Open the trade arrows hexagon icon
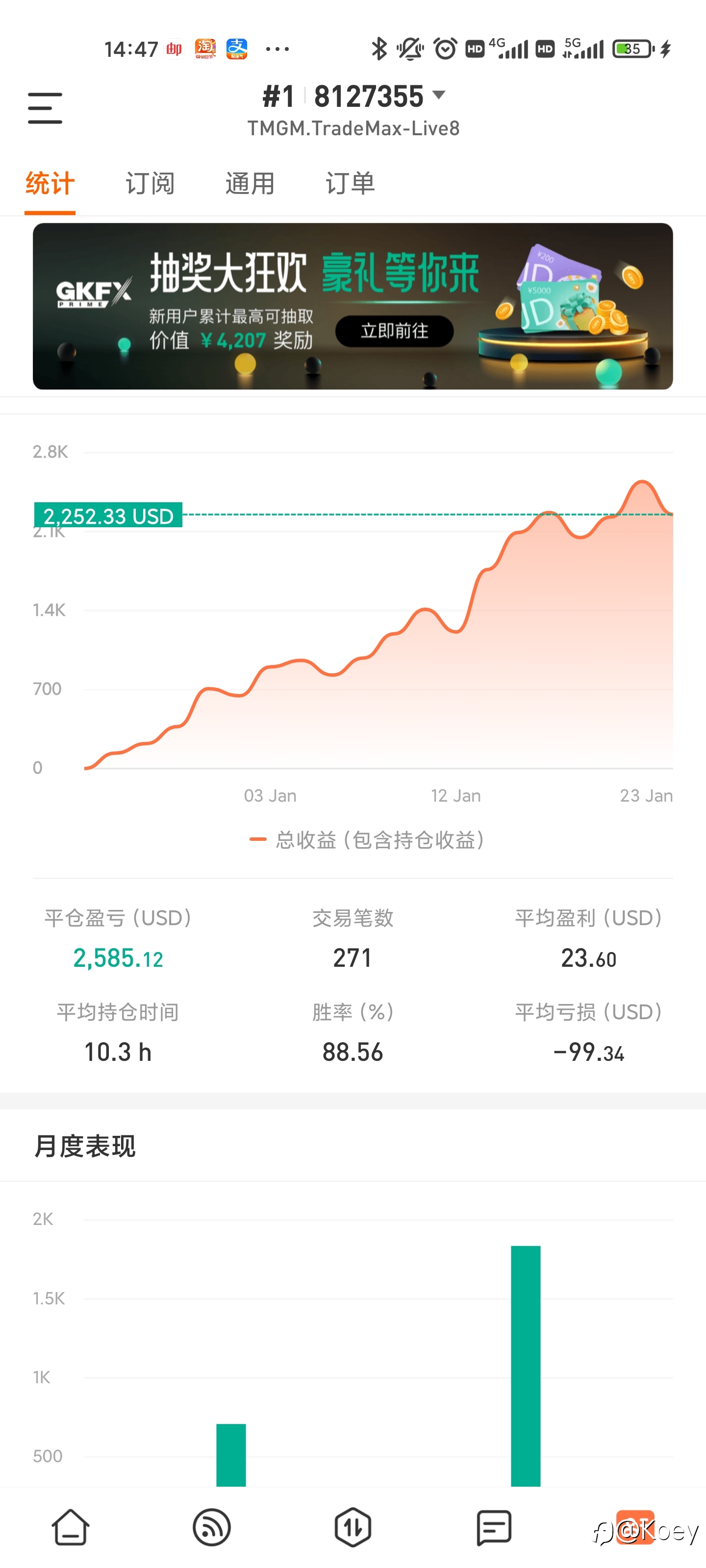Viewport: 706px width, 1568px height. click(353, 1527)
